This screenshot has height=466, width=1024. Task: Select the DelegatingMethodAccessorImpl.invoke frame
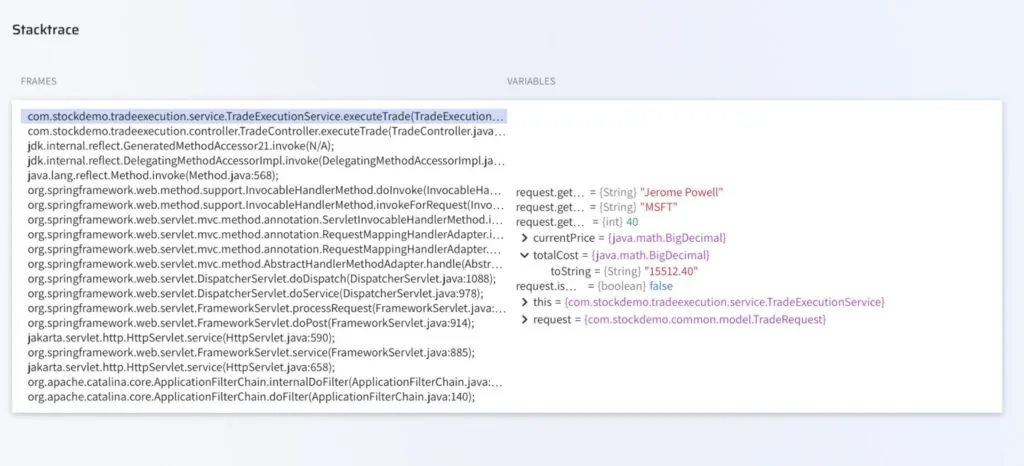tap(266, 161)
